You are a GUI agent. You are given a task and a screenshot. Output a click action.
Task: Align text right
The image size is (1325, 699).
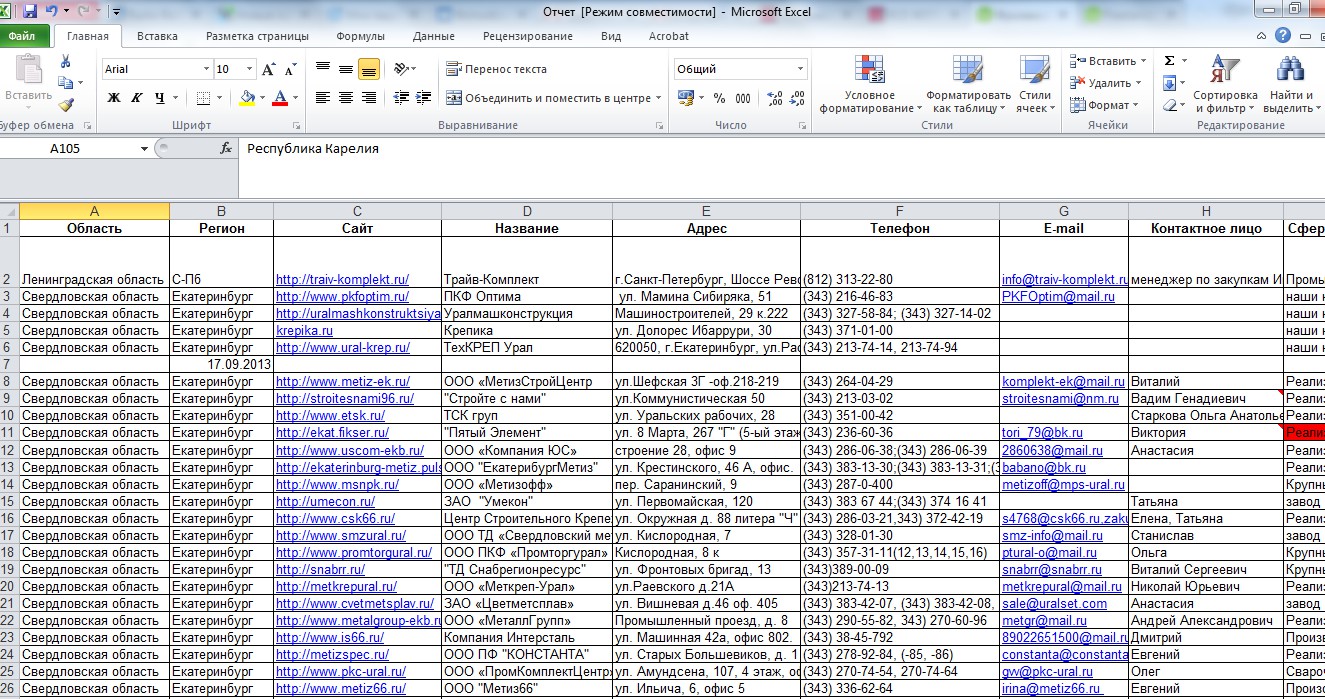pos(368,98)
